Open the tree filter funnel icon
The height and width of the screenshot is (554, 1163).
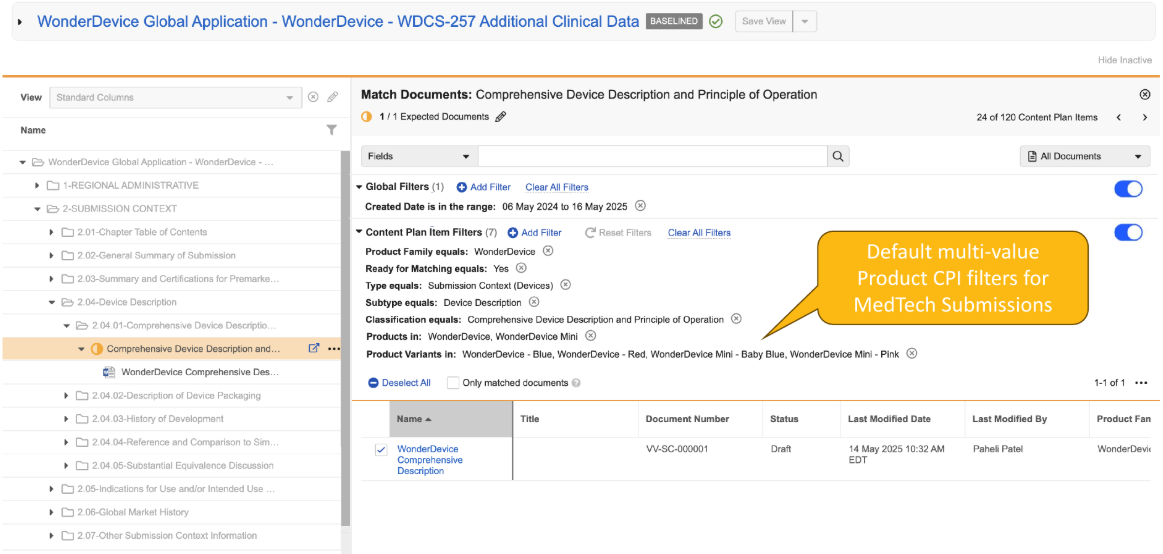[332, 130]
